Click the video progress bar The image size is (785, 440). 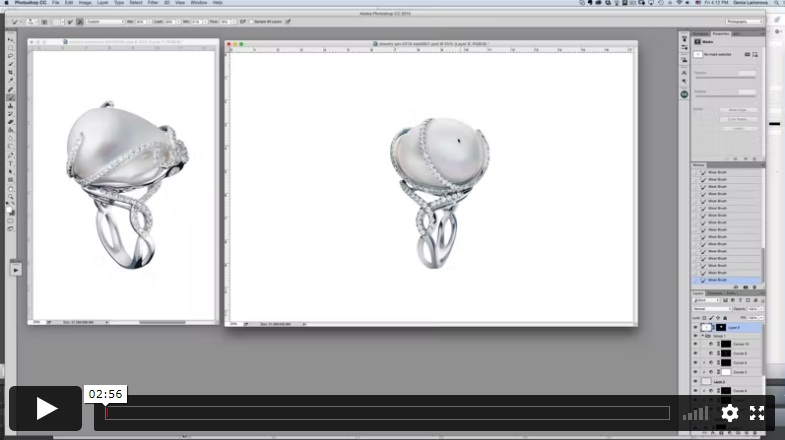coord(387,413)
